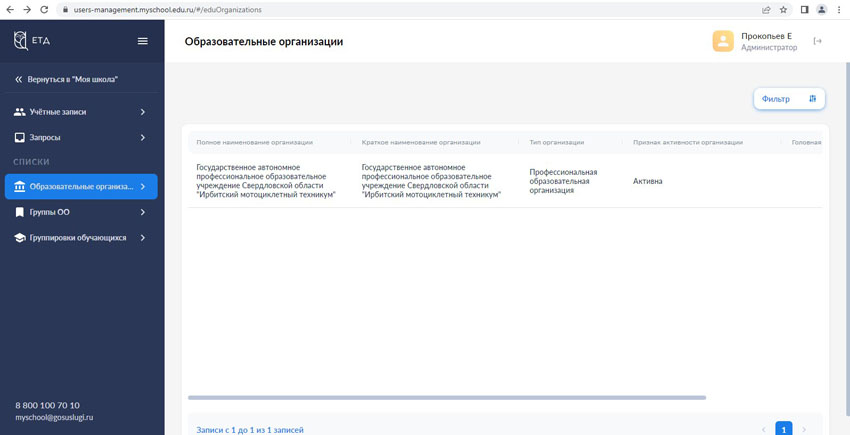The image size is (850, 435).
Task: Select page 1 in pagination
Action: (783, 429)
